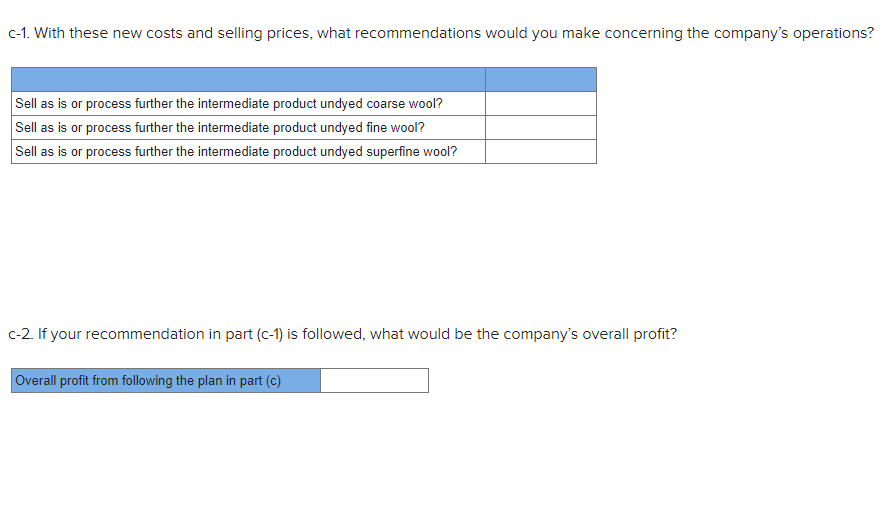The width and height of the screenshot is (882, 519).
Task: Click the overall profit input box
Action: pyautogui.click(x=374, y=381)
